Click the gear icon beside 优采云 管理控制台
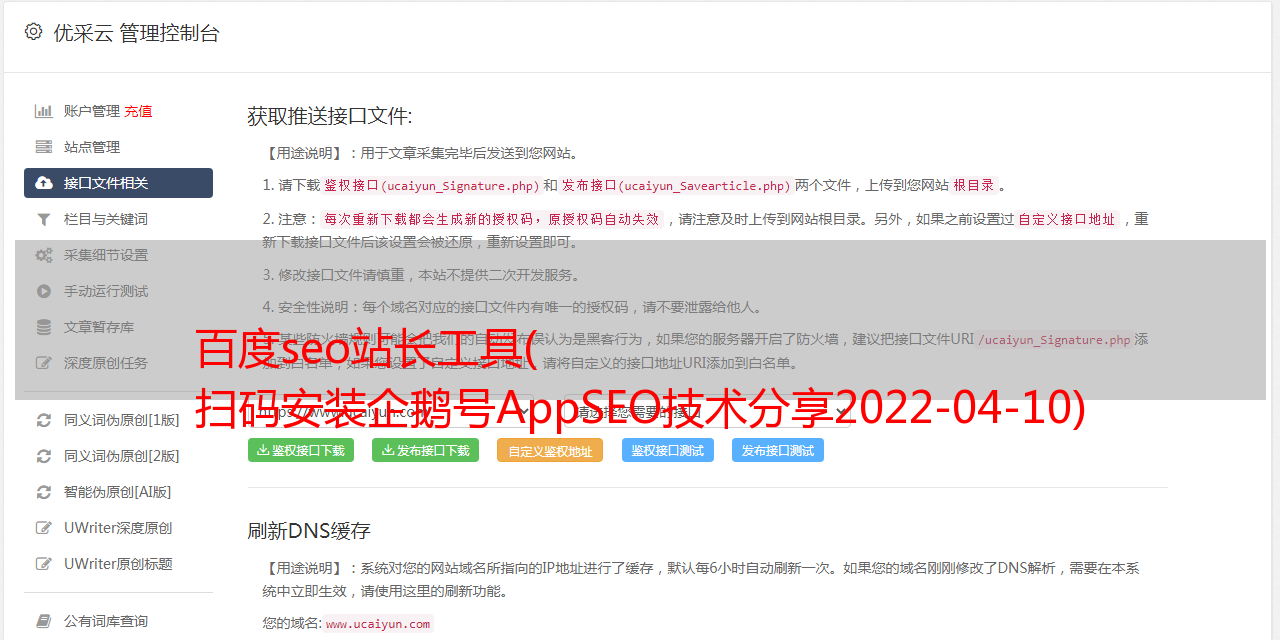Screen dimensions: 1280x640 click(x=33, y=32)
